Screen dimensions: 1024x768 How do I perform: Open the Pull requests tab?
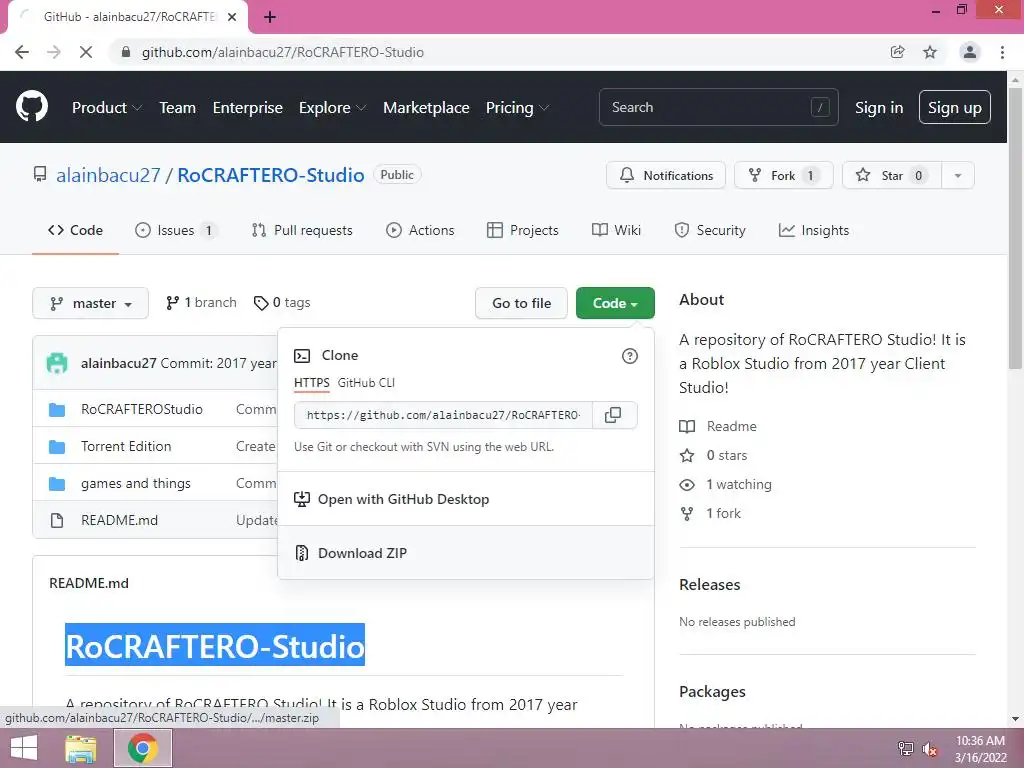(302, 231)
